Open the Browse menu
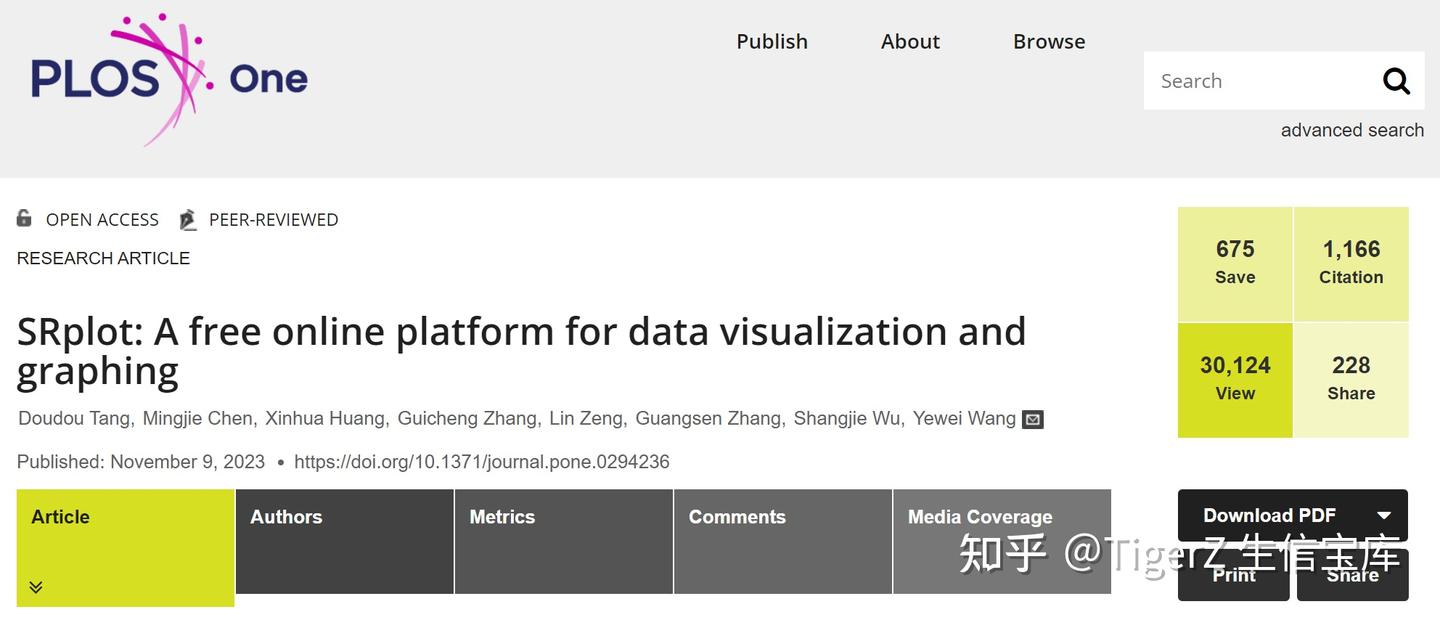This screenshot has height=620, width=1440. coord(1048,41)
